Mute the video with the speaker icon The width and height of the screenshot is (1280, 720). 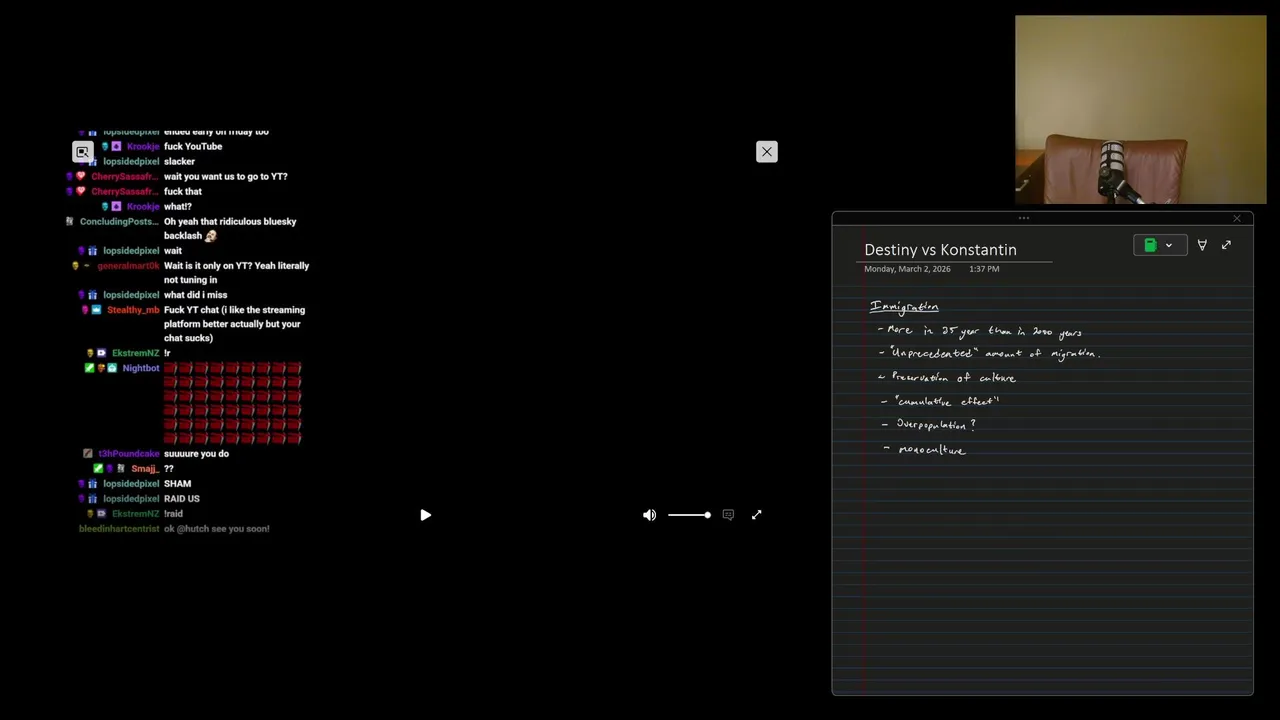[649, 515]
